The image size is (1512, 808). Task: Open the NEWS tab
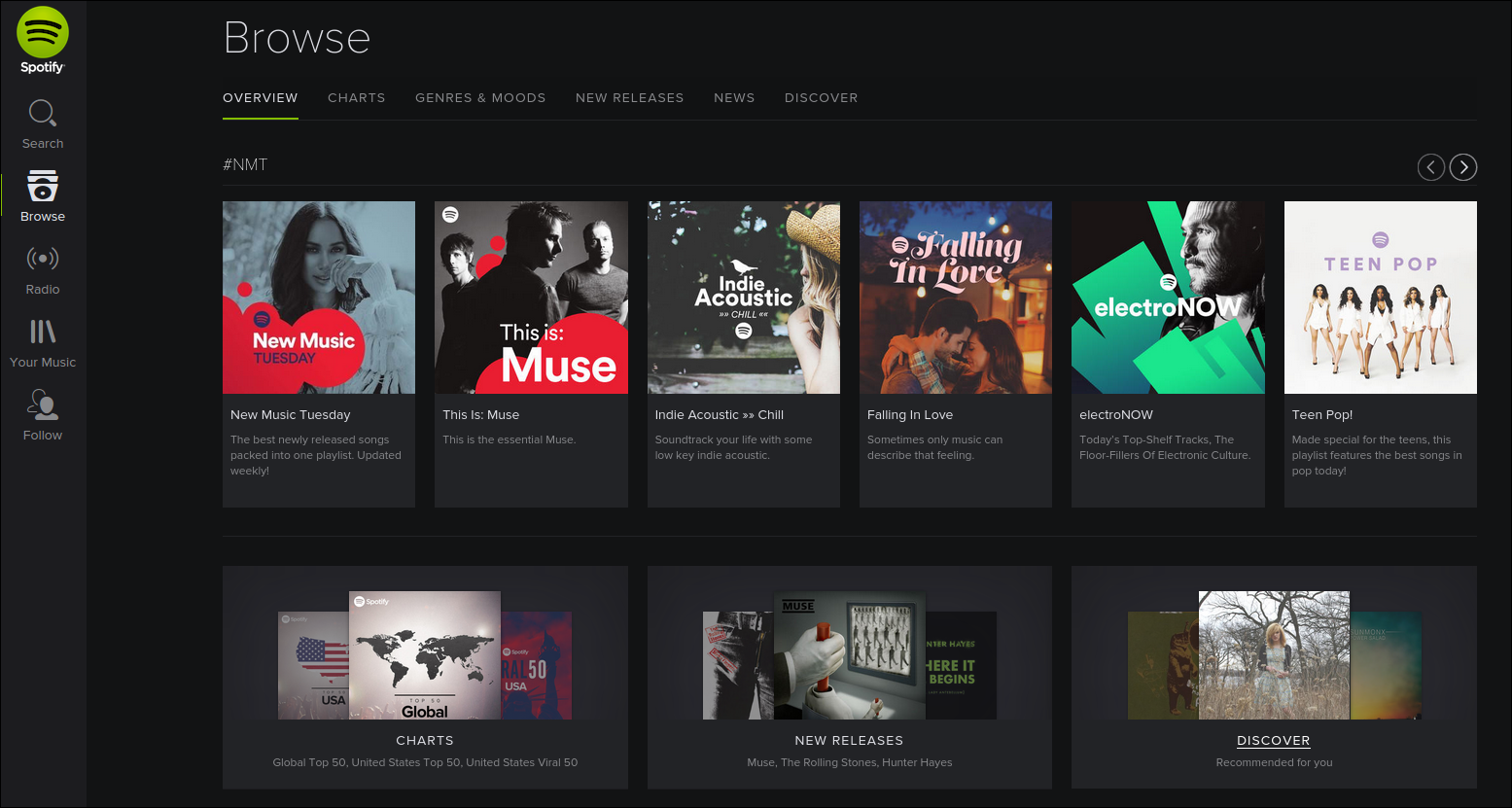coord(734,97)
